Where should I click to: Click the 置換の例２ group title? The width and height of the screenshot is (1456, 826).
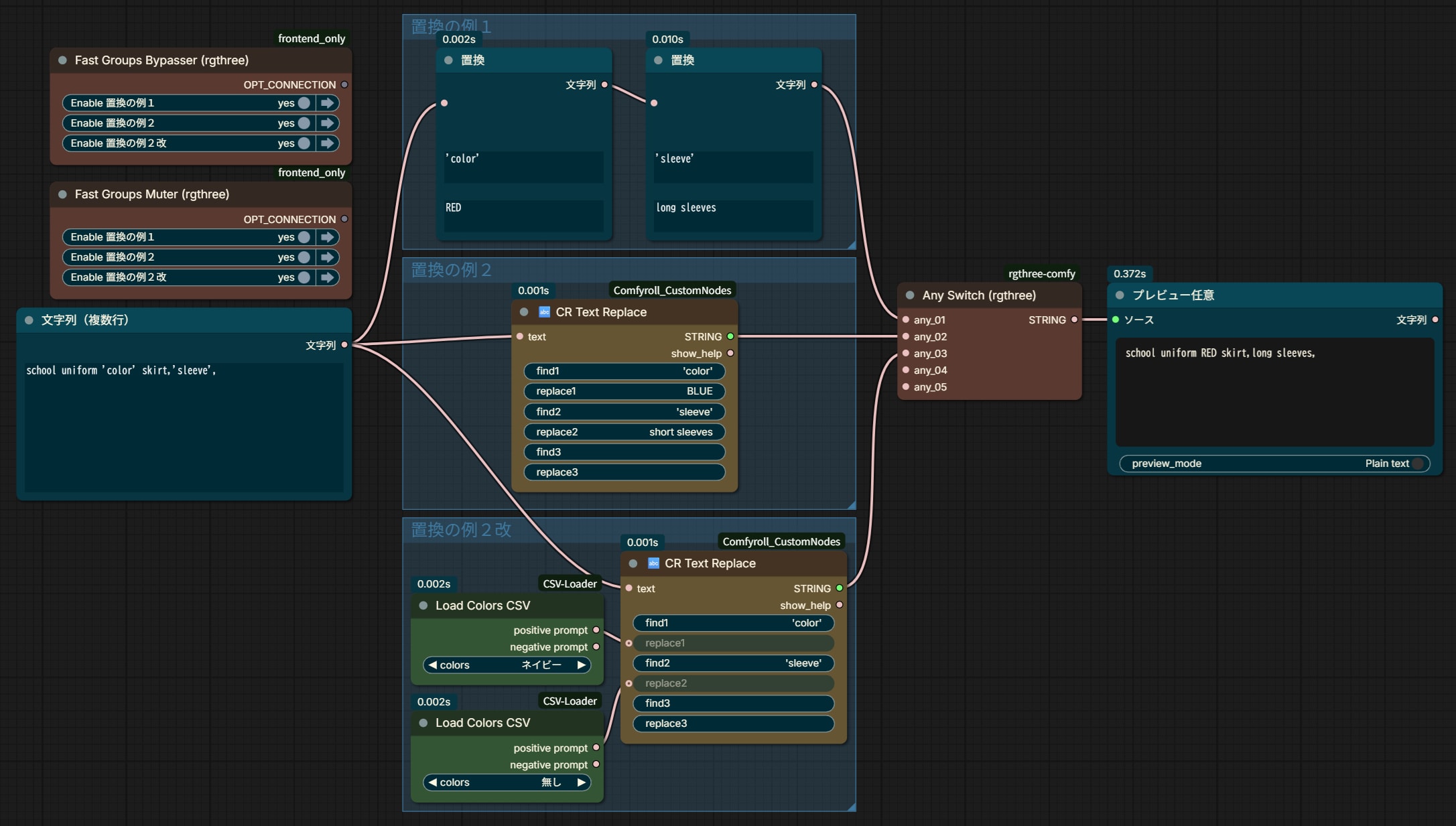click(x=451, y=270)
